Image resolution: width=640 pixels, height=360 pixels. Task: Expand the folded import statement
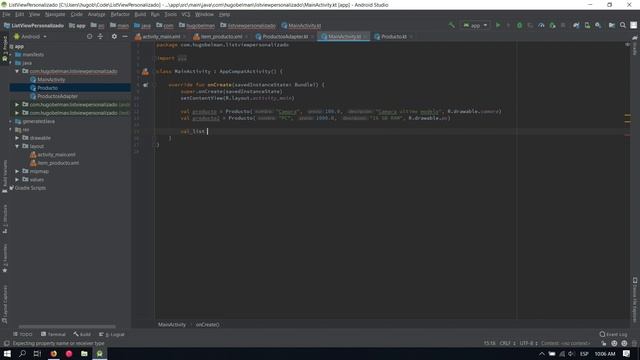coord(182,58)
